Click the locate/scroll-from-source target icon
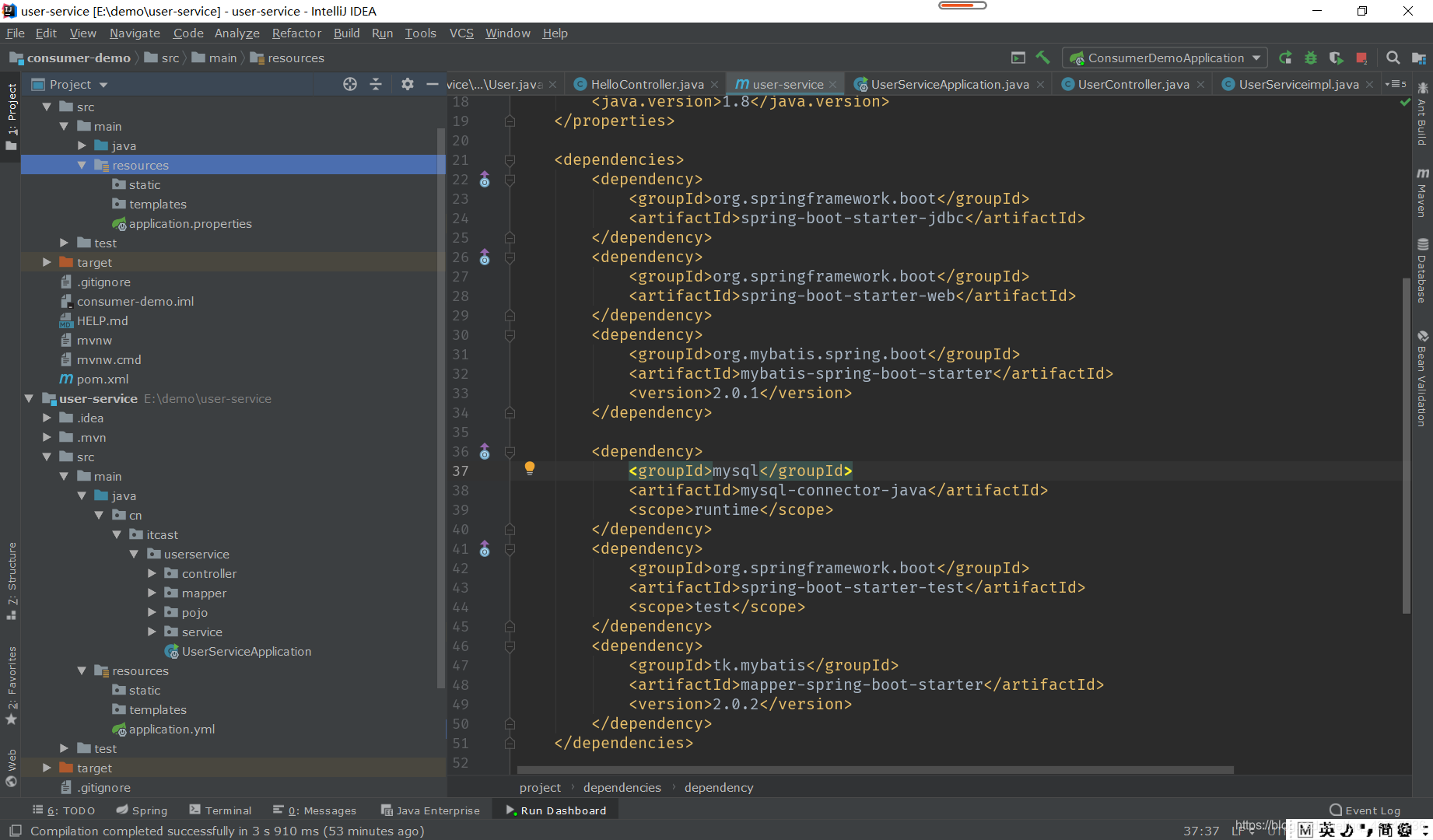Viewport: 1433px width, 840px height. coord(350,84)
